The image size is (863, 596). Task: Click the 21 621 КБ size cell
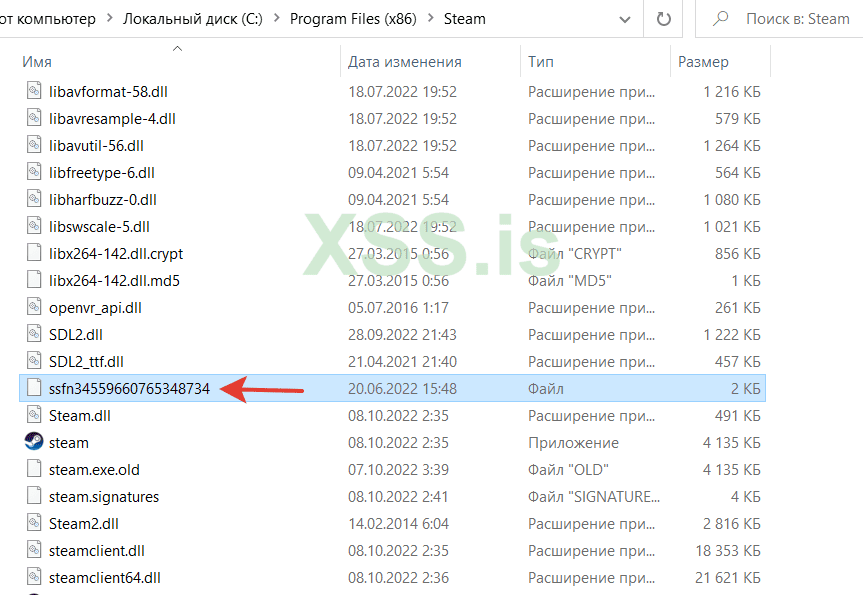coord(728,577)
